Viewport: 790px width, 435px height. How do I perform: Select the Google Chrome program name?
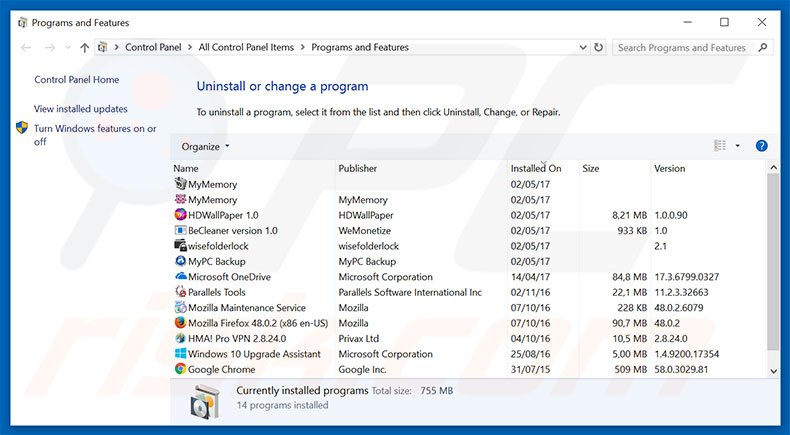point(222,369)
